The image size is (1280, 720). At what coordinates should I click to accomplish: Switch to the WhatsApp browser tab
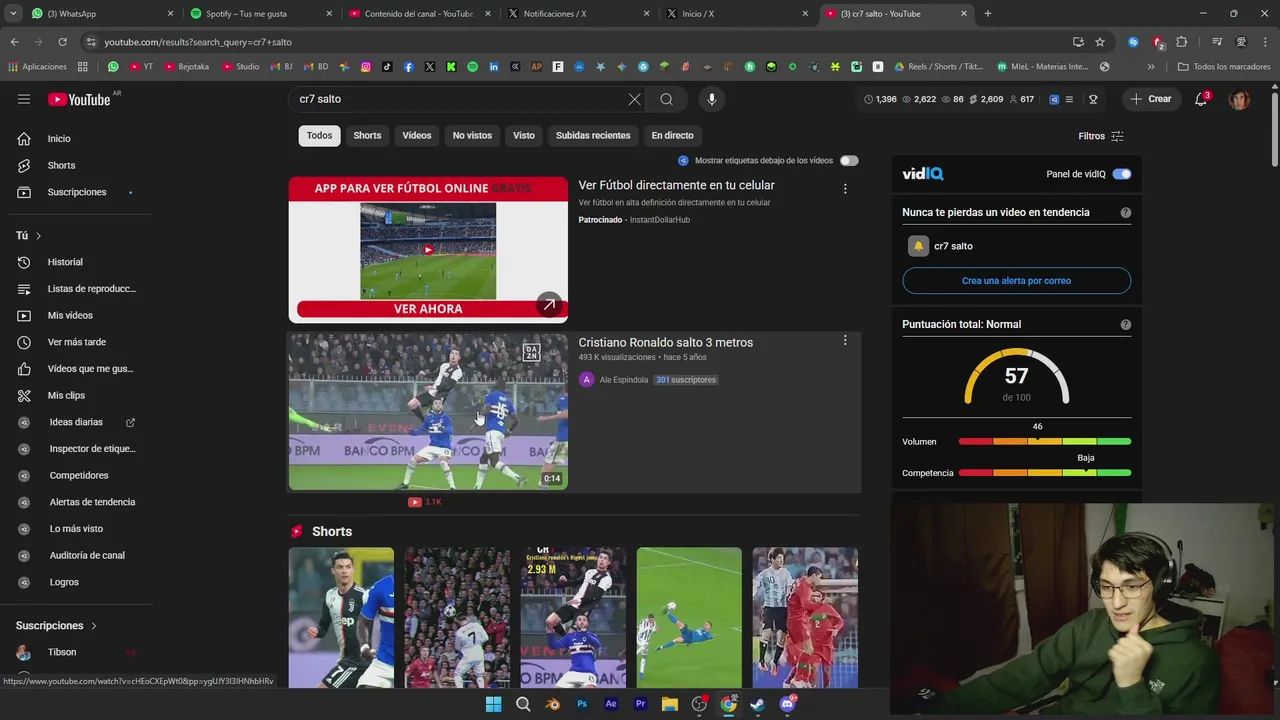pyautogui.click(x=100, y=14)
